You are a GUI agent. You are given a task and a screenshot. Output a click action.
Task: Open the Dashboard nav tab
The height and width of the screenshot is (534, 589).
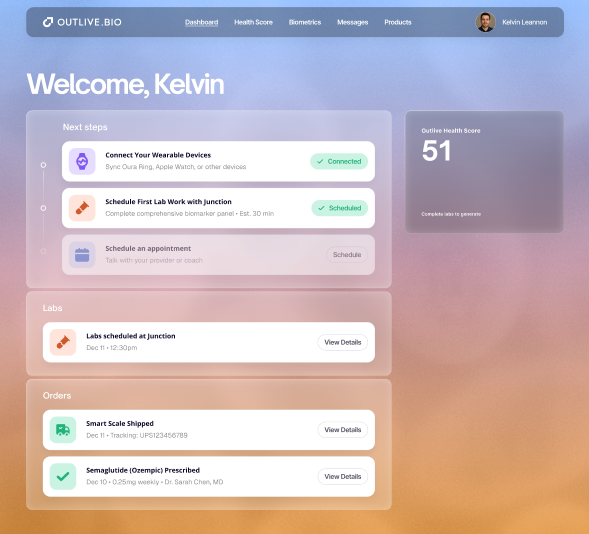(x=201, y=22)
